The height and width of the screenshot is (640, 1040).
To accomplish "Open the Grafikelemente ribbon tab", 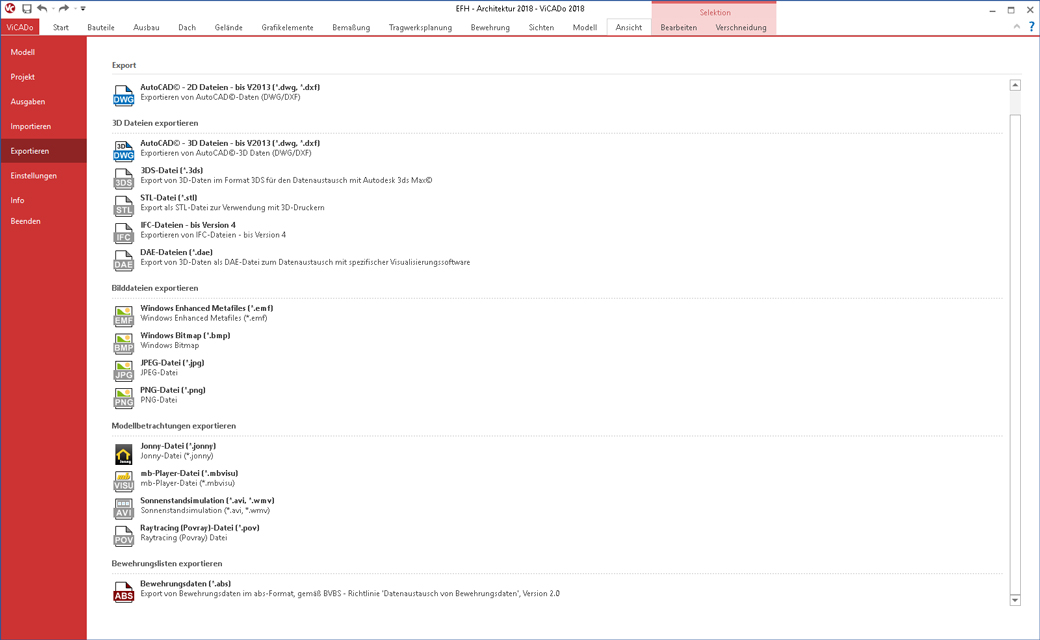I will pyautogui.click(x=287, y=27).
